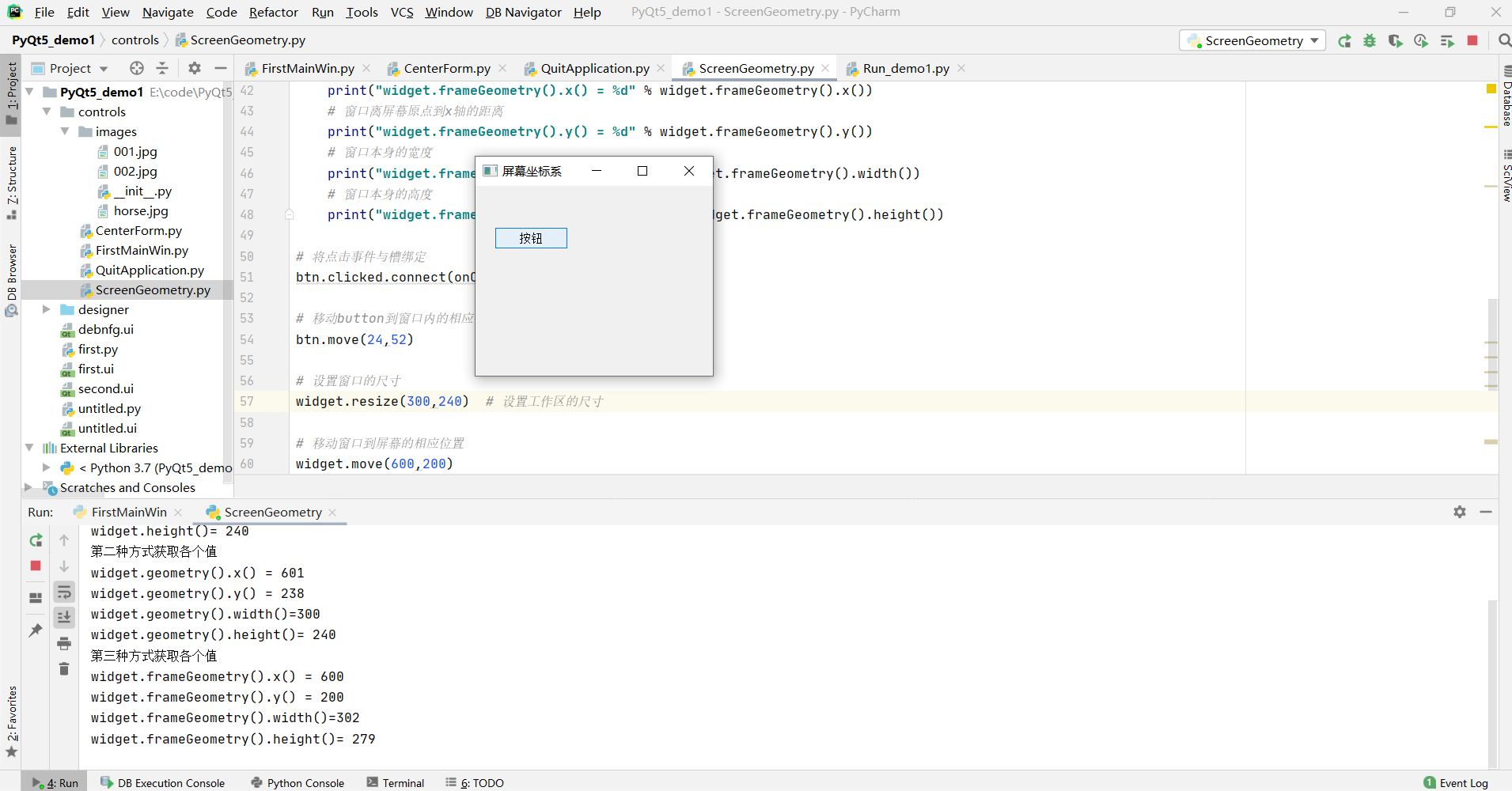Switch to the Run_demo1.py editor tab
The image size is (1512, 791).
(x=906, y=68)
